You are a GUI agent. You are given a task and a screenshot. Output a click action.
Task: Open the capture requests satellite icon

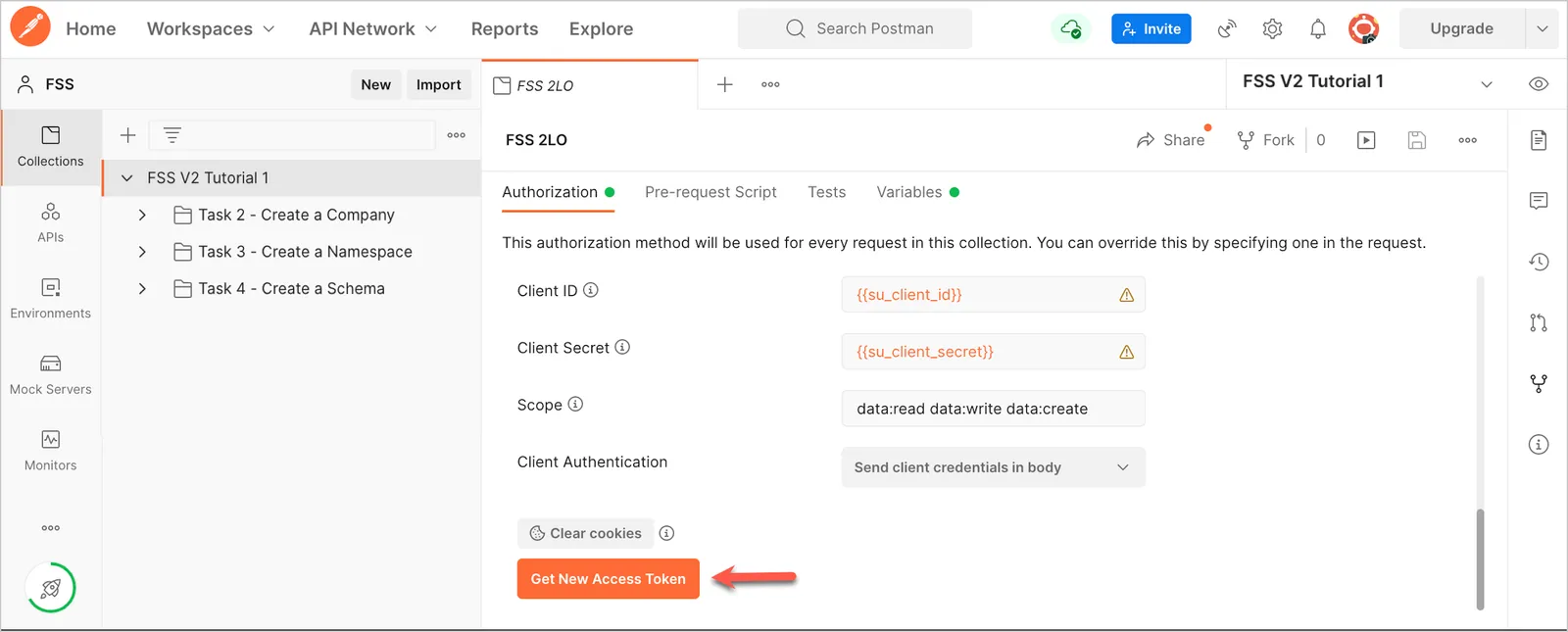(1227, 29)
